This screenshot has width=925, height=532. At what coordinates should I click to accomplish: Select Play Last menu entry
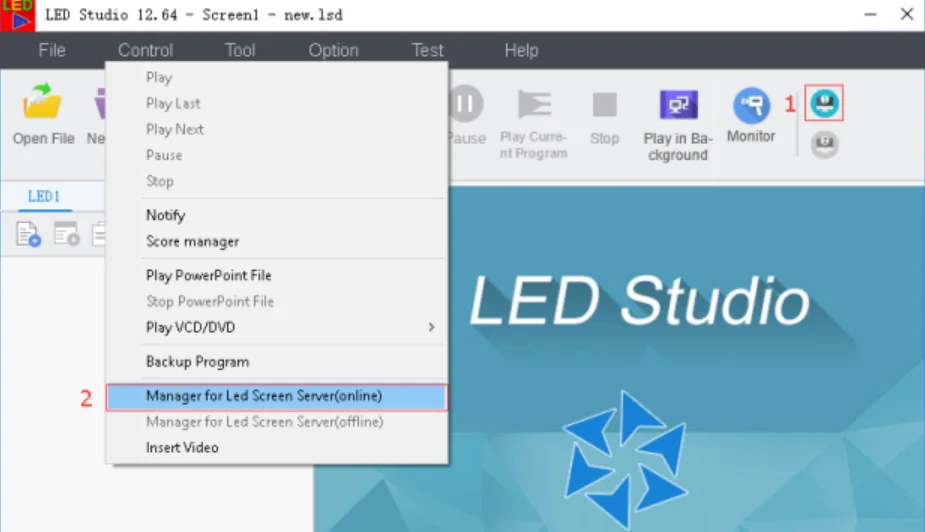tap(277, 103)
